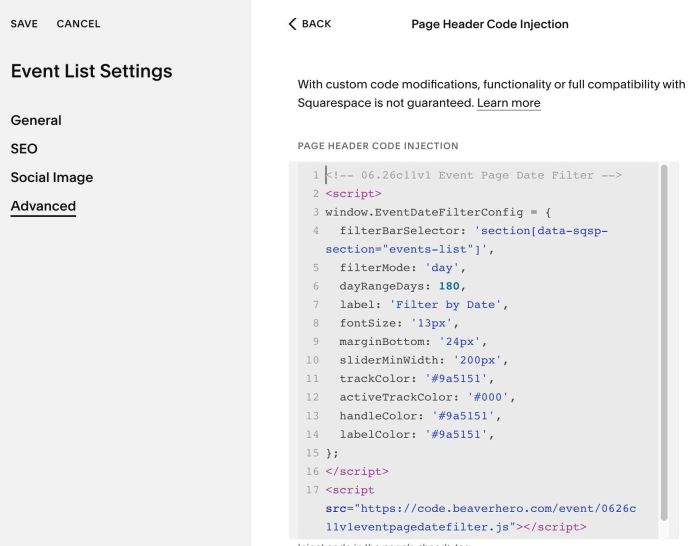Click the beaverhero script src URL
Screen dimensions: 700x546
pos(481,518)
